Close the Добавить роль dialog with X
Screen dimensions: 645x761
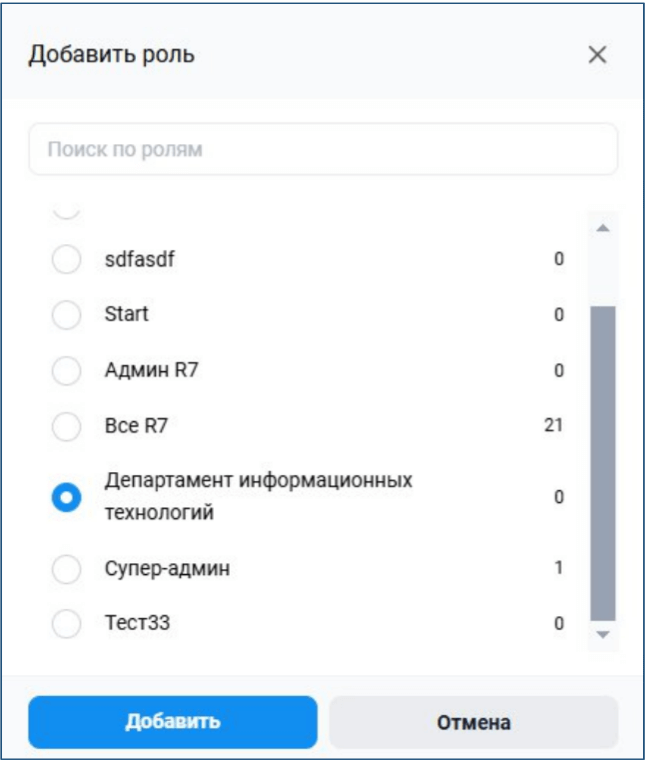point(597,54)
